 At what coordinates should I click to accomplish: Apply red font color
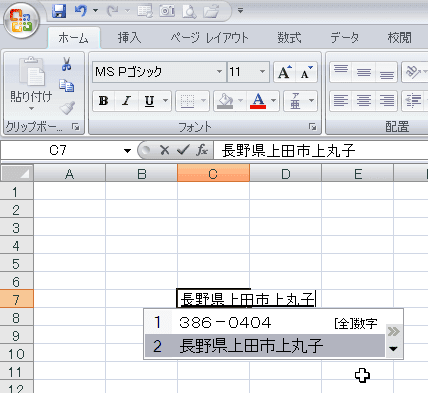(258, 100)
